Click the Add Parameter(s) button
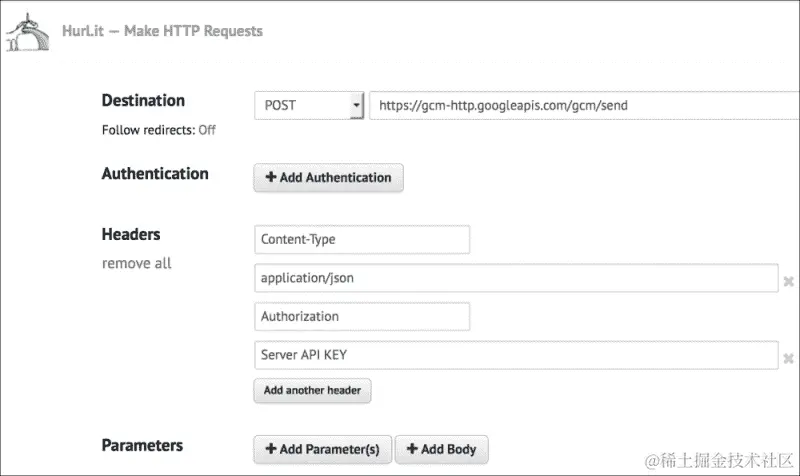Image resolution: width=800 pixels, height=476 pixels. point(322,450)
